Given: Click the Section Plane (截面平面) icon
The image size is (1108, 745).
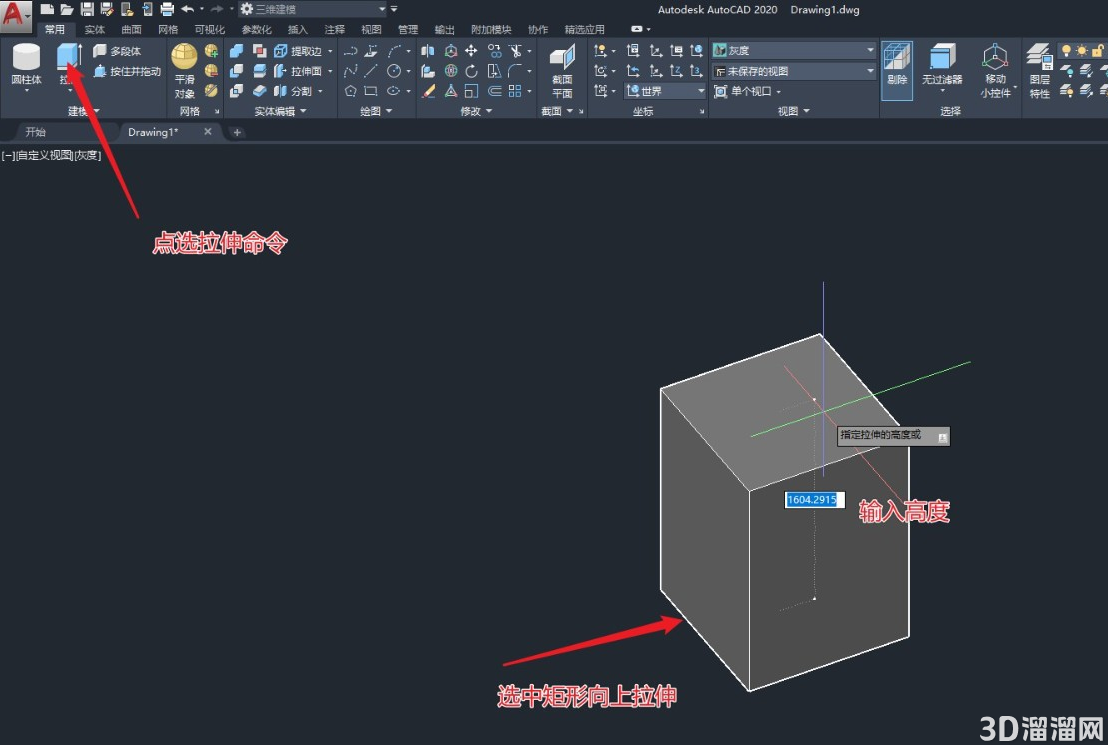Looking at the screenshot, I should click(x=562, y=71).
